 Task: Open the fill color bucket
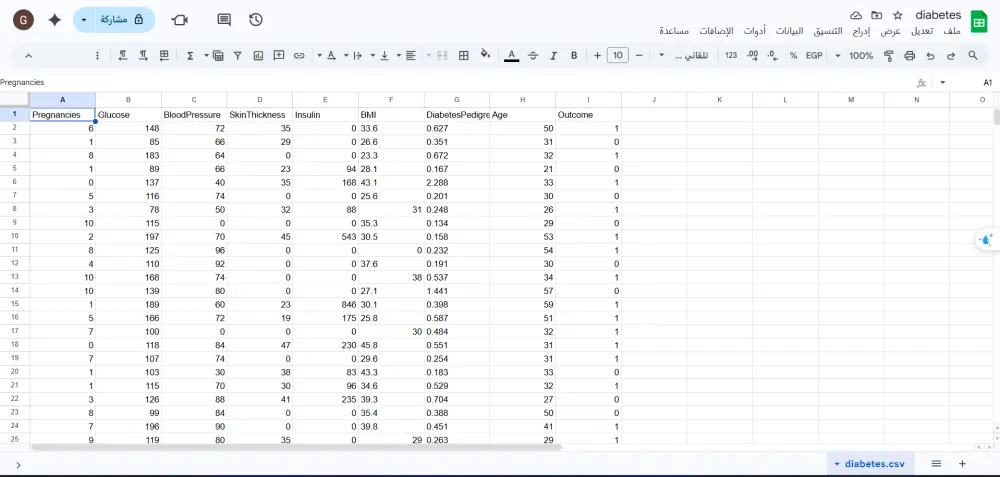click(x=485, y=55)
